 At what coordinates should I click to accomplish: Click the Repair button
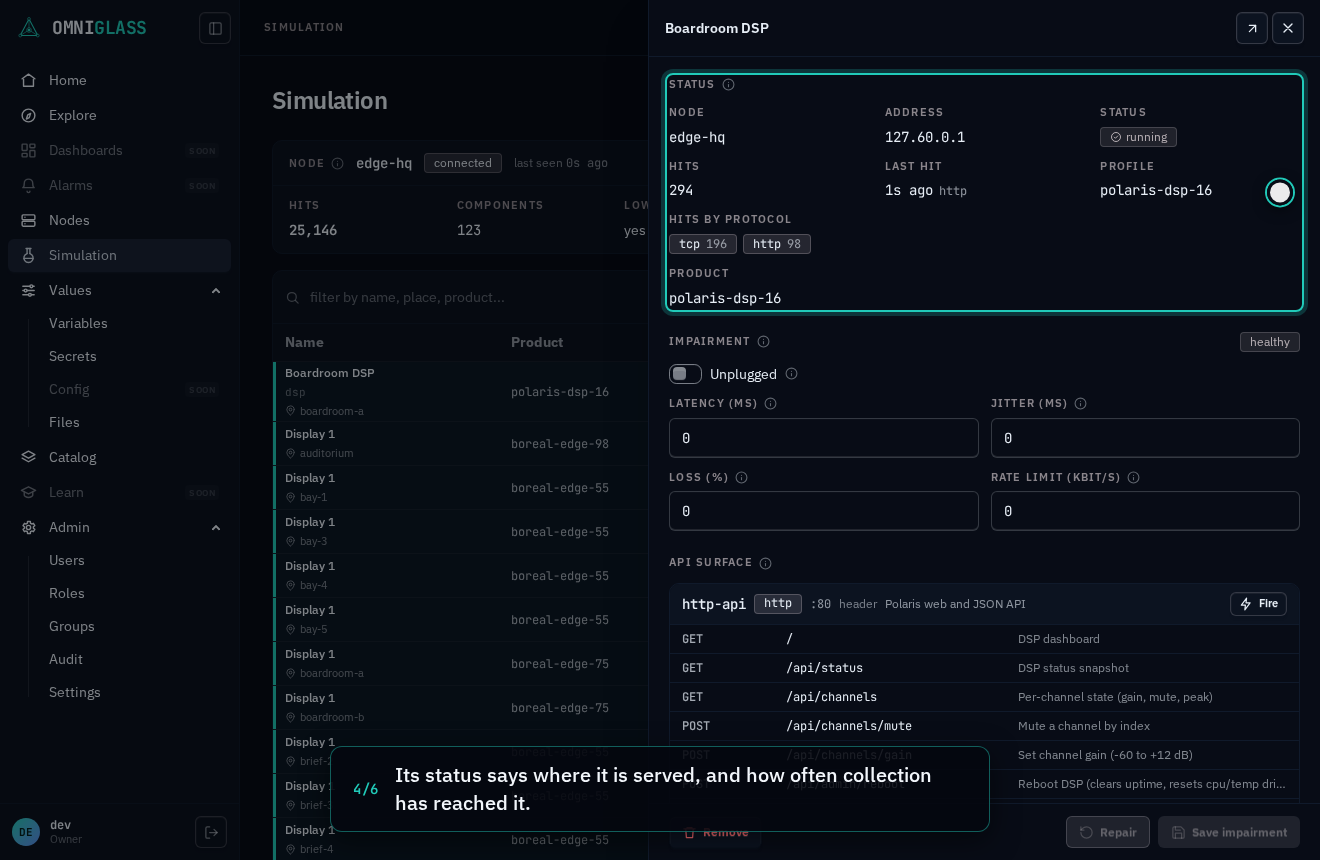click(x=1108, y=832)
